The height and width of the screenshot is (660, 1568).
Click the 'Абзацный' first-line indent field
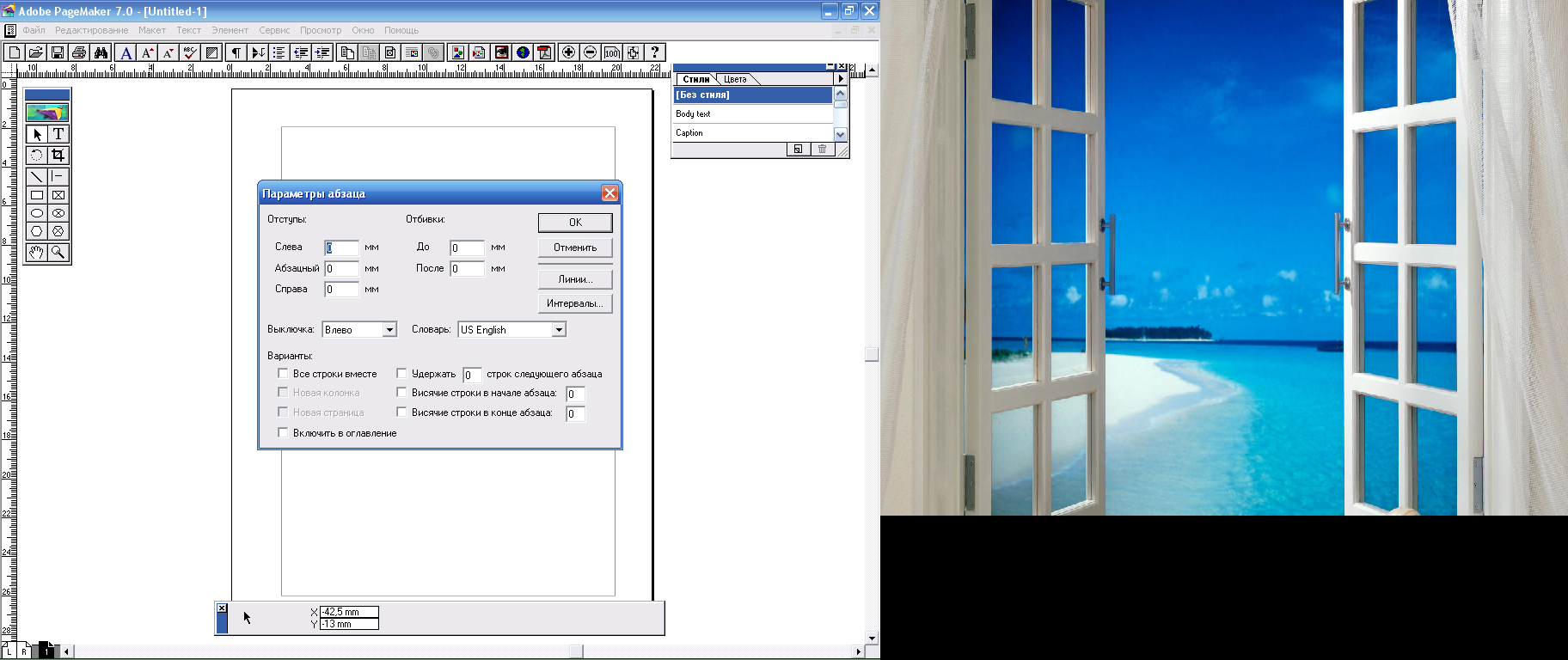point(341,268)
